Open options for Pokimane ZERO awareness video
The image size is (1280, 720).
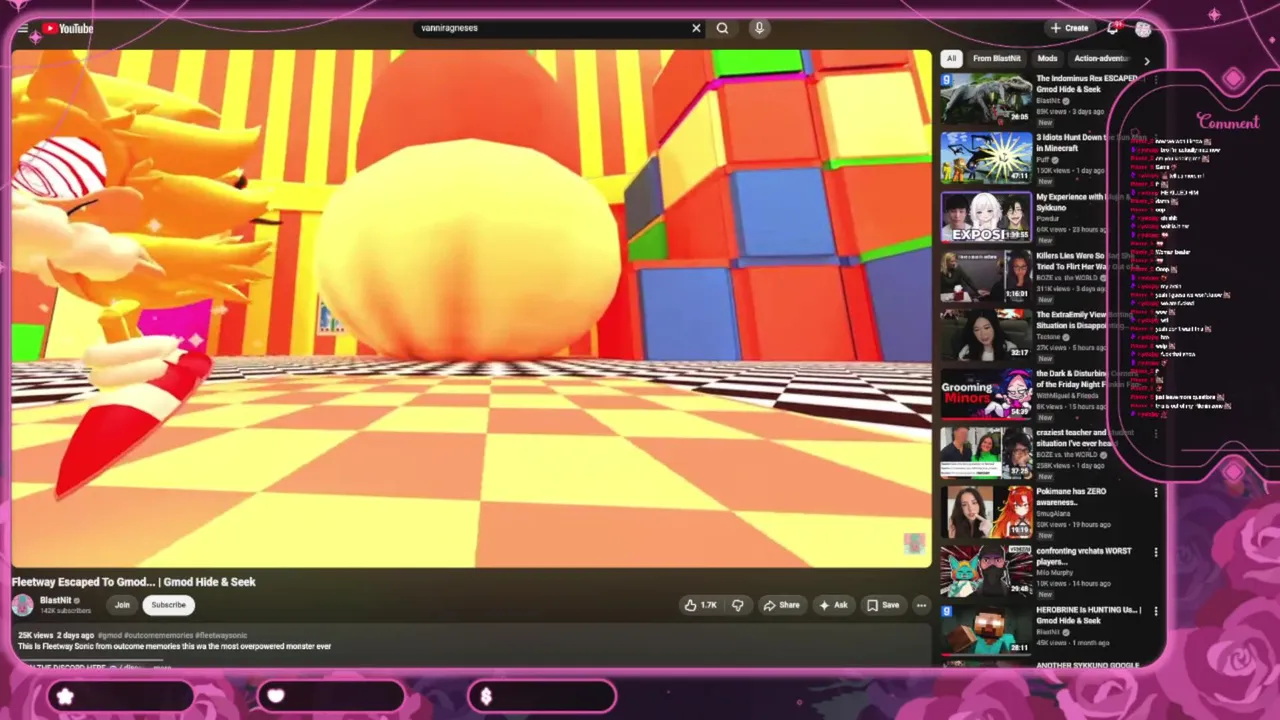coord(1156,493)
